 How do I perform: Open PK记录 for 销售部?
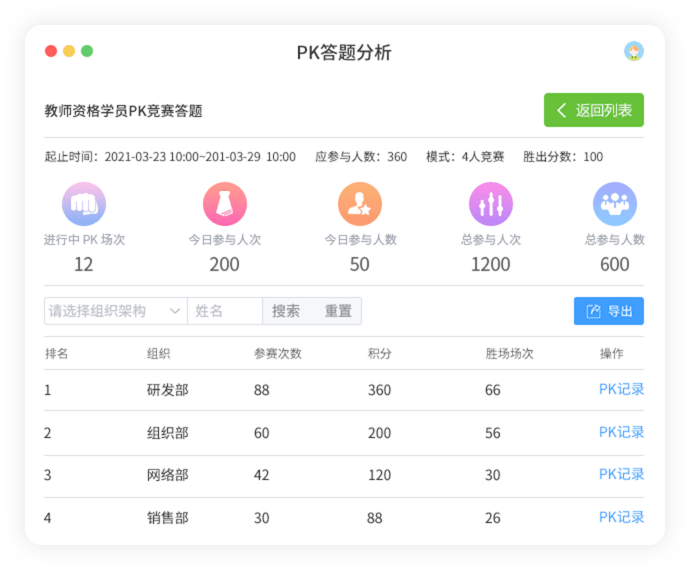(x=621, y=517)
